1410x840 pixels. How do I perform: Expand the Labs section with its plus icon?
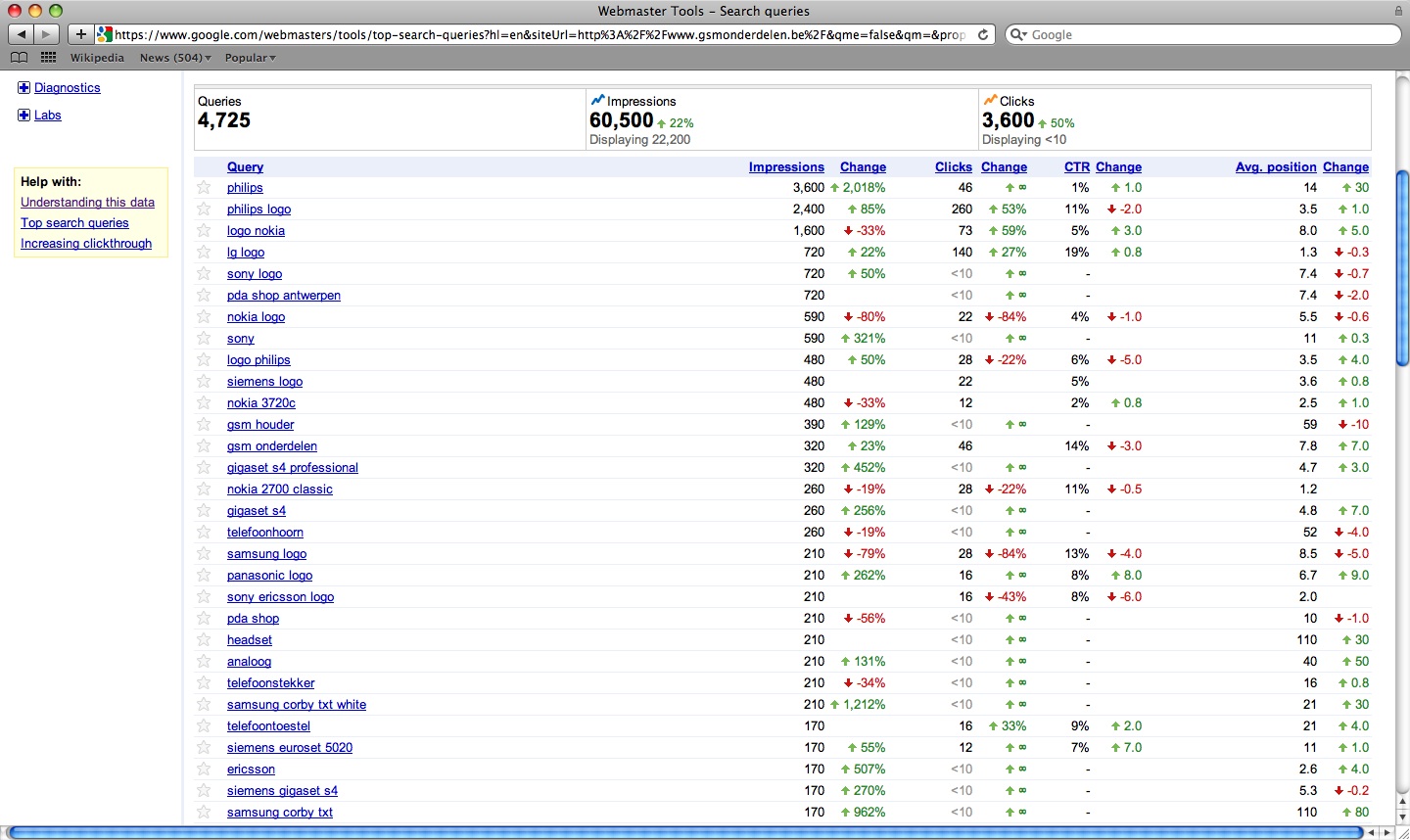[23, 116]
